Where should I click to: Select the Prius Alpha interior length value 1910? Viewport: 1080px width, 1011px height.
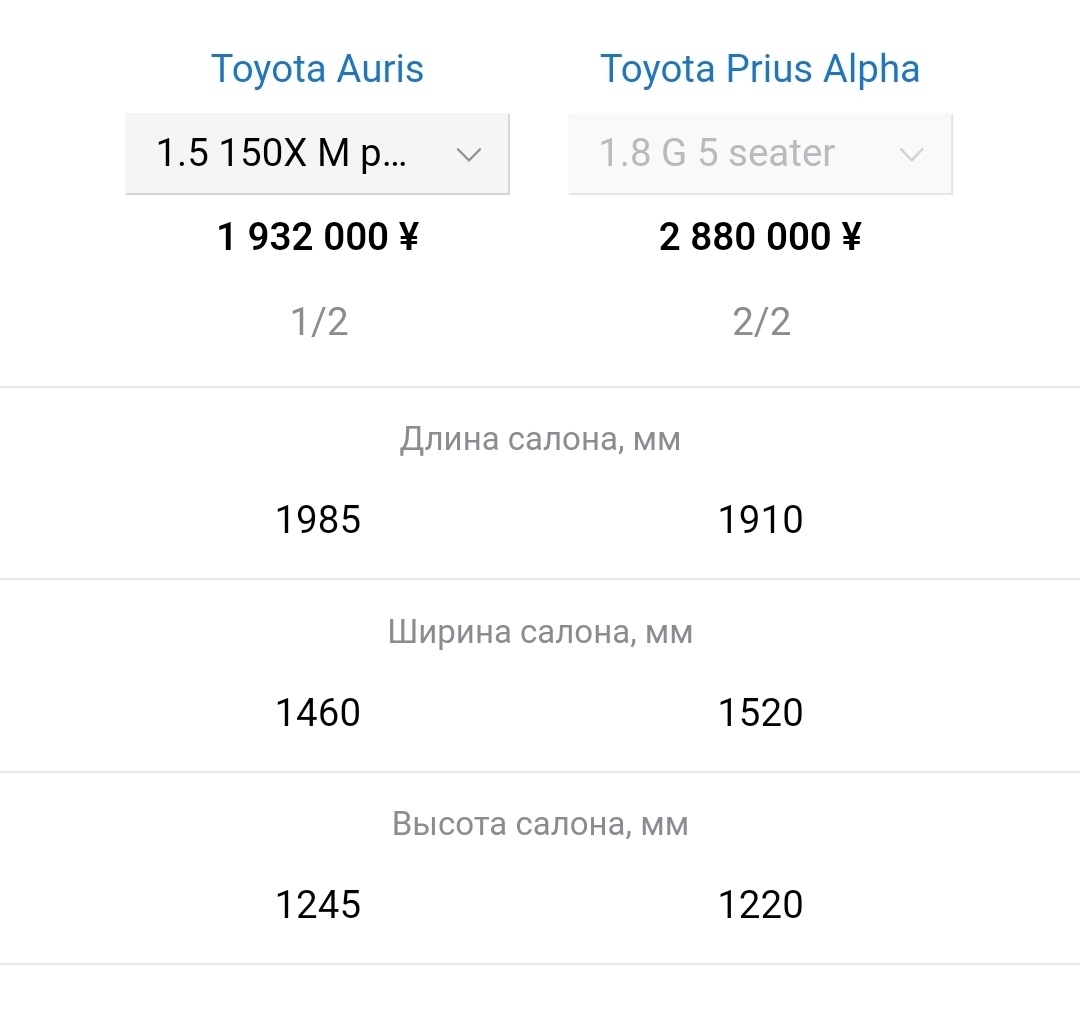coord(760,520)
